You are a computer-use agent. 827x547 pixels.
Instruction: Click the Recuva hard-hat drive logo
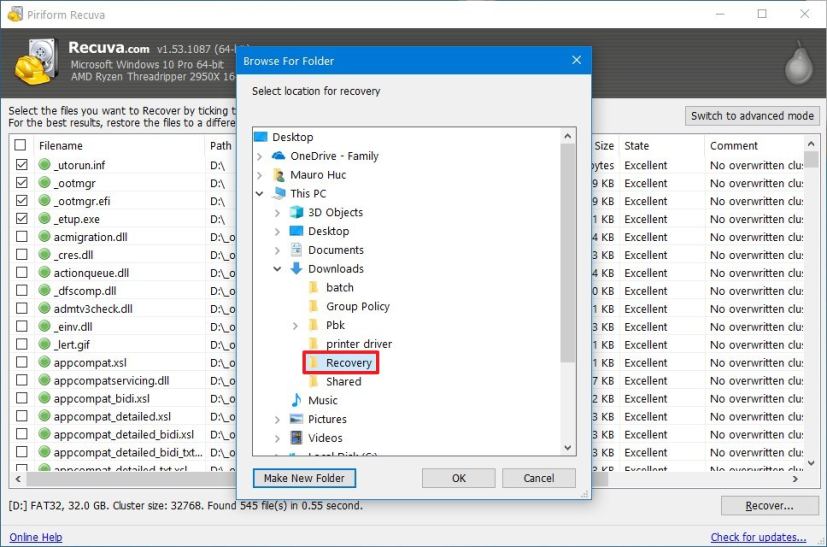35,61
